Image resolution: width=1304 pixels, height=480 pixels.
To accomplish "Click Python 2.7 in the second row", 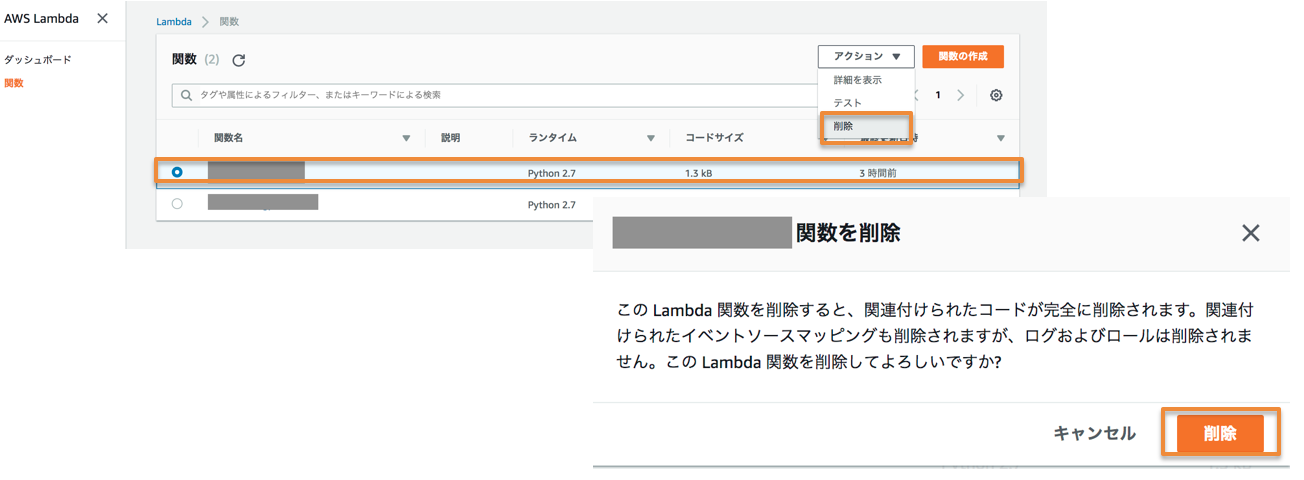I will [552, 205].
